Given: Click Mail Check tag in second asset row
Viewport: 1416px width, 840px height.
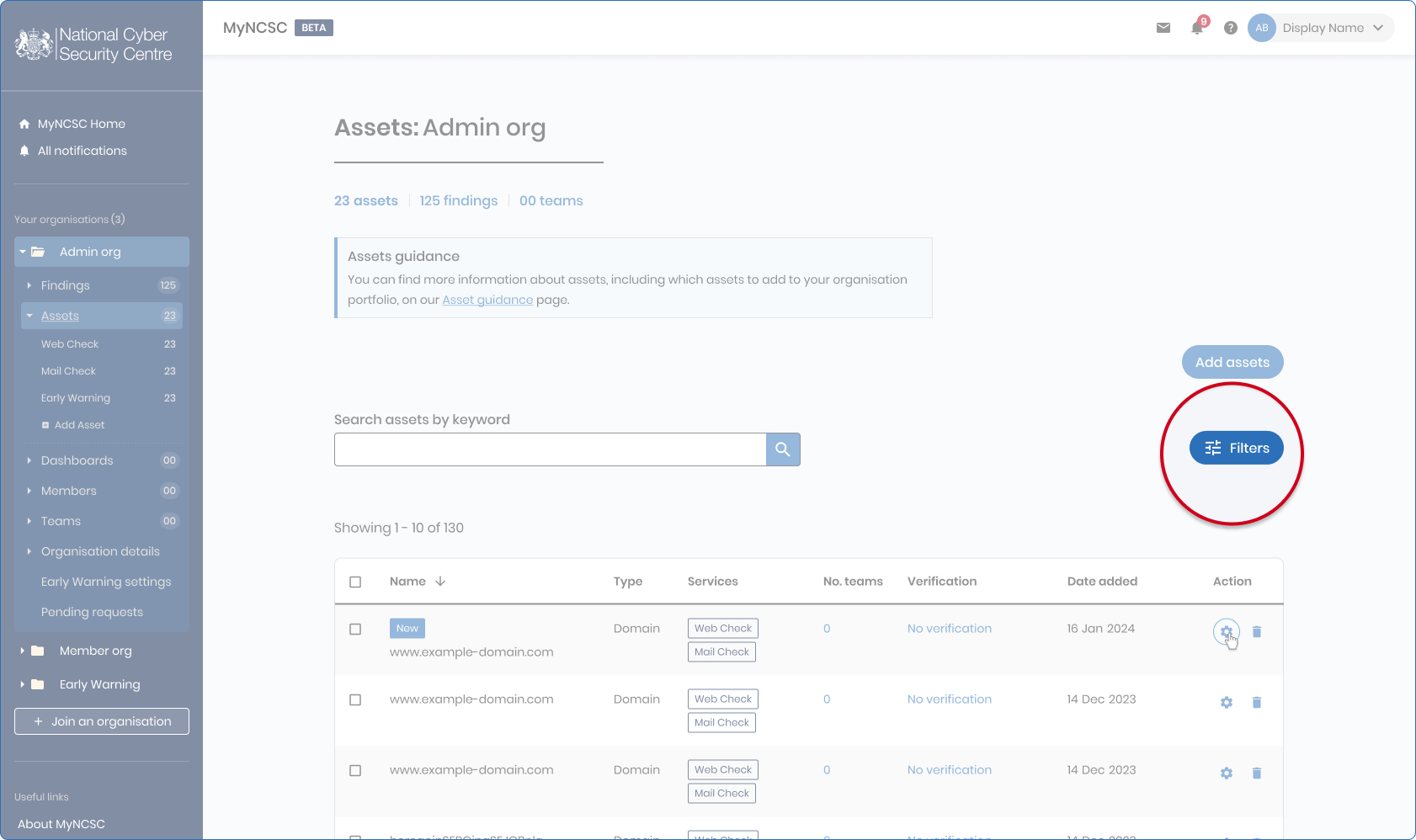Looking at the screenshot, I should [721, 722].
